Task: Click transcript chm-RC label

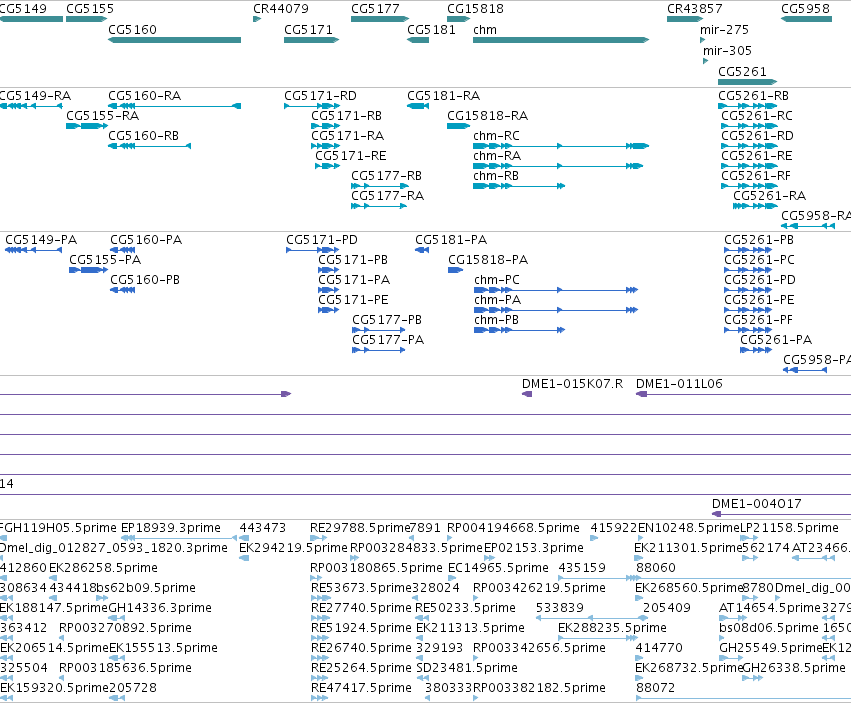Action: point(496,136)
